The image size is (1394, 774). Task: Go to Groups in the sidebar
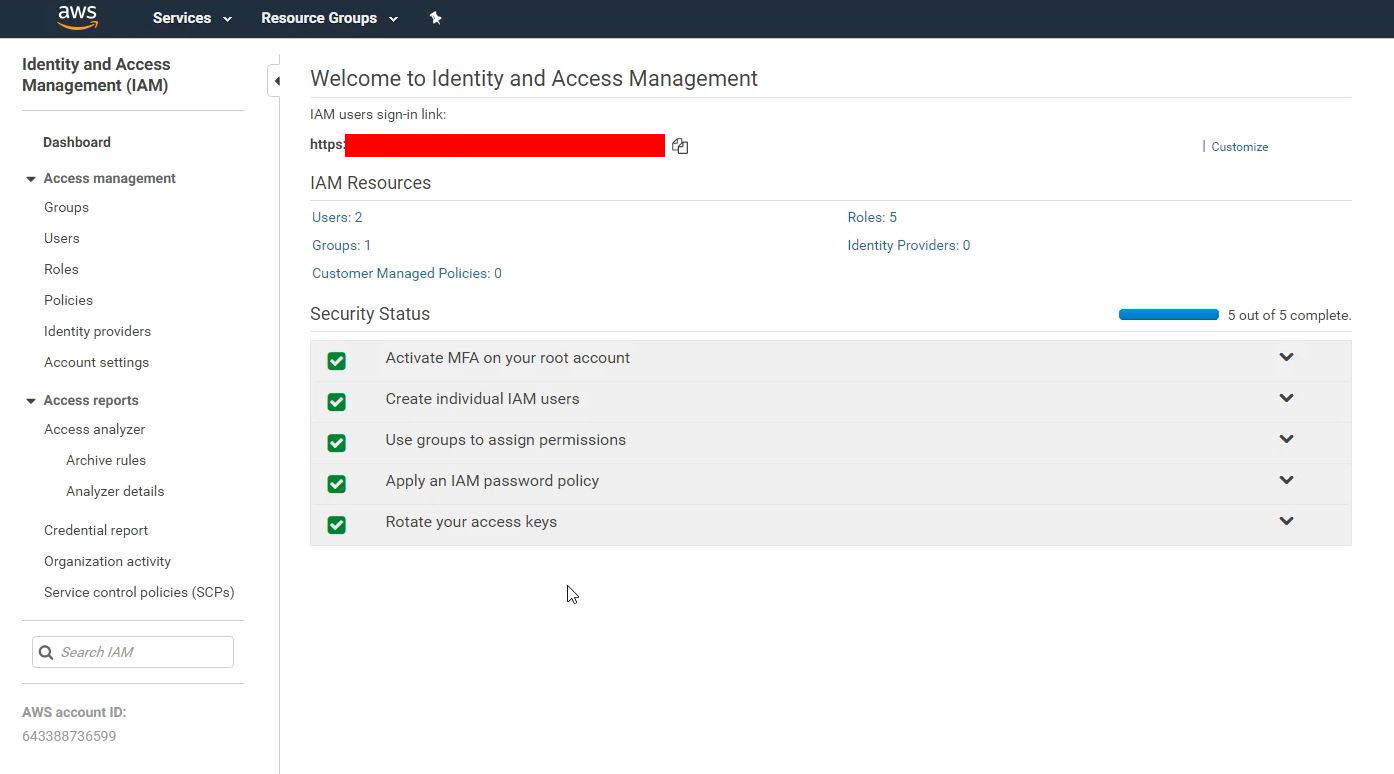[x=66, y=207]
